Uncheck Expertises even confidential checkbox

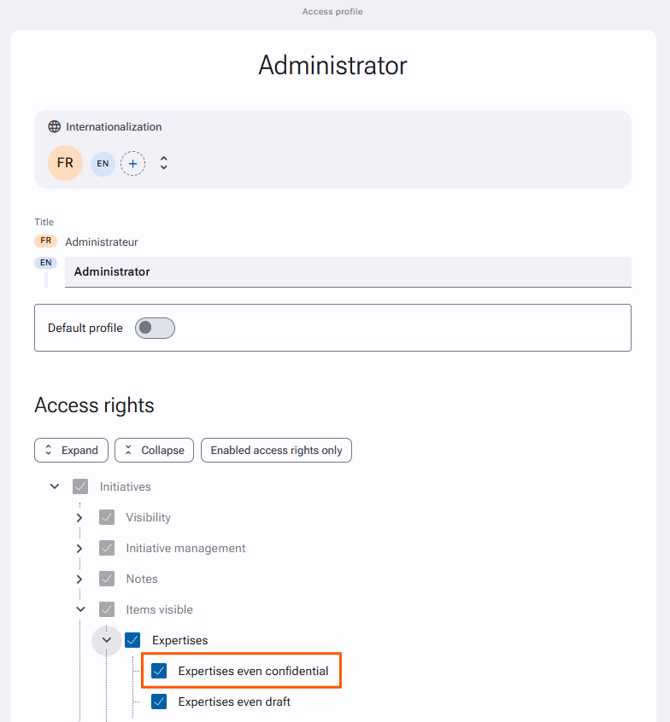click(x=159, y=671)
